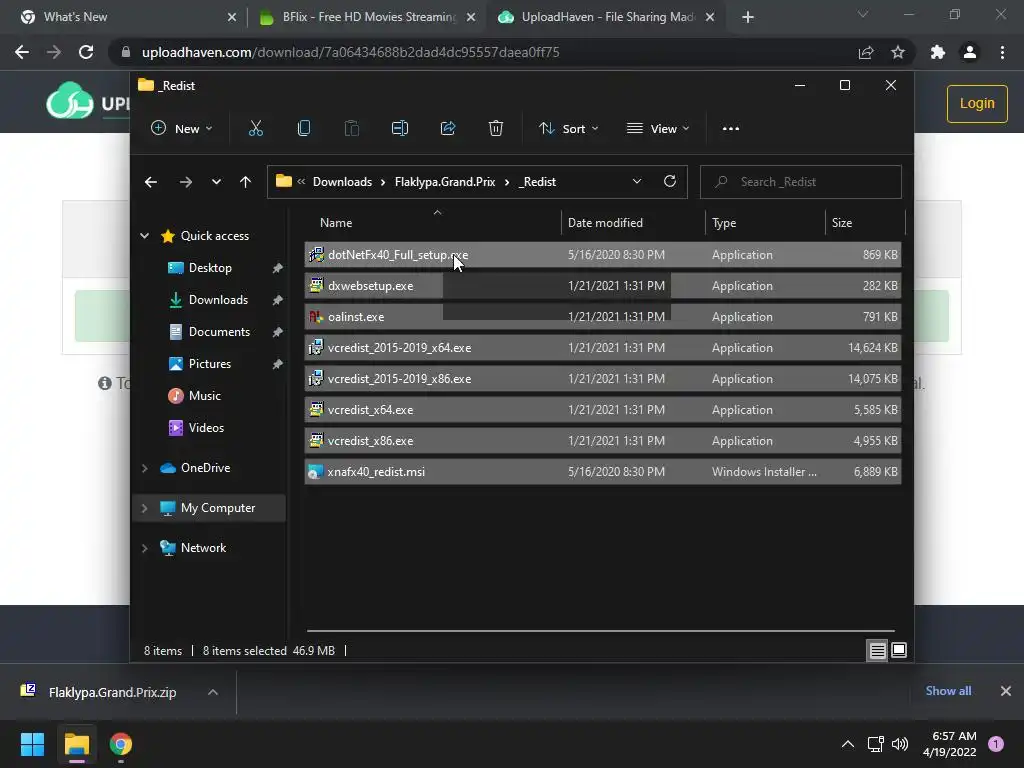Click Flaklypa.Grand.Prix in breadcrumb path
This screenshot has height=768, width=1024.
(x=445, y=182)
